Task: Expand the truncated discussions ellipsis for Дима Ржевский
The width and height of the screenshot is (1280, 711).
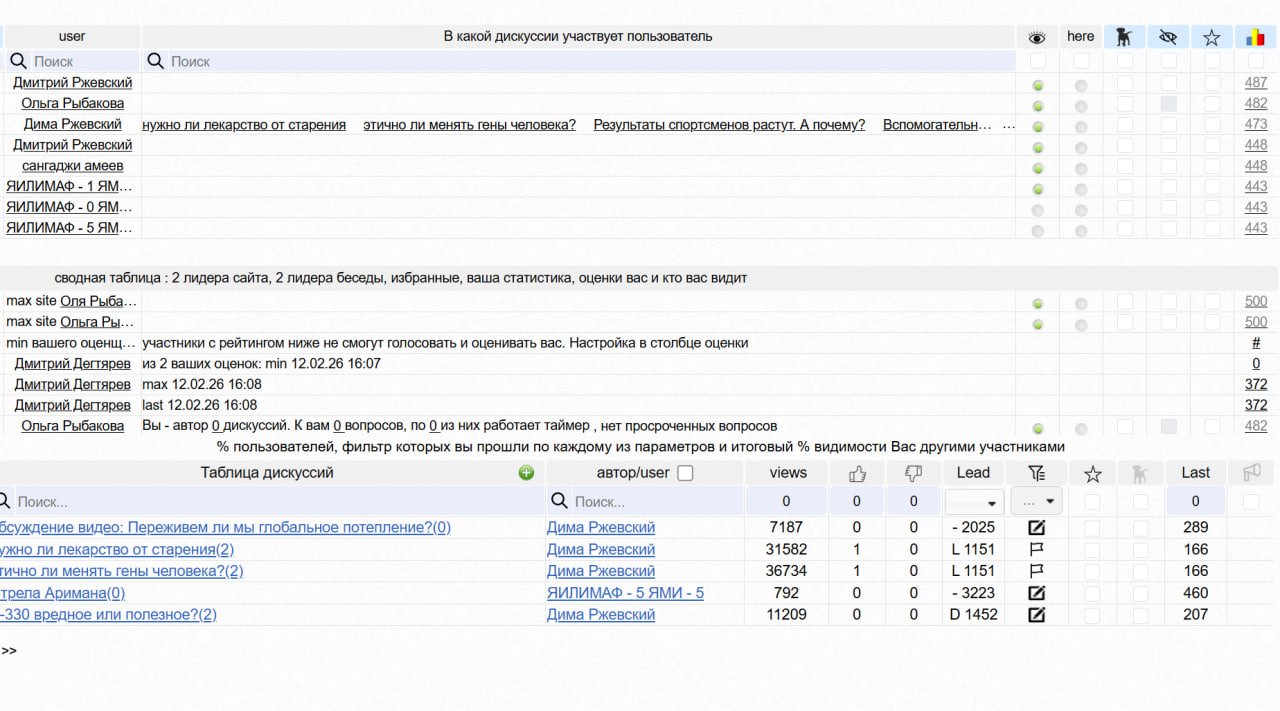Action: point(1008,125)
